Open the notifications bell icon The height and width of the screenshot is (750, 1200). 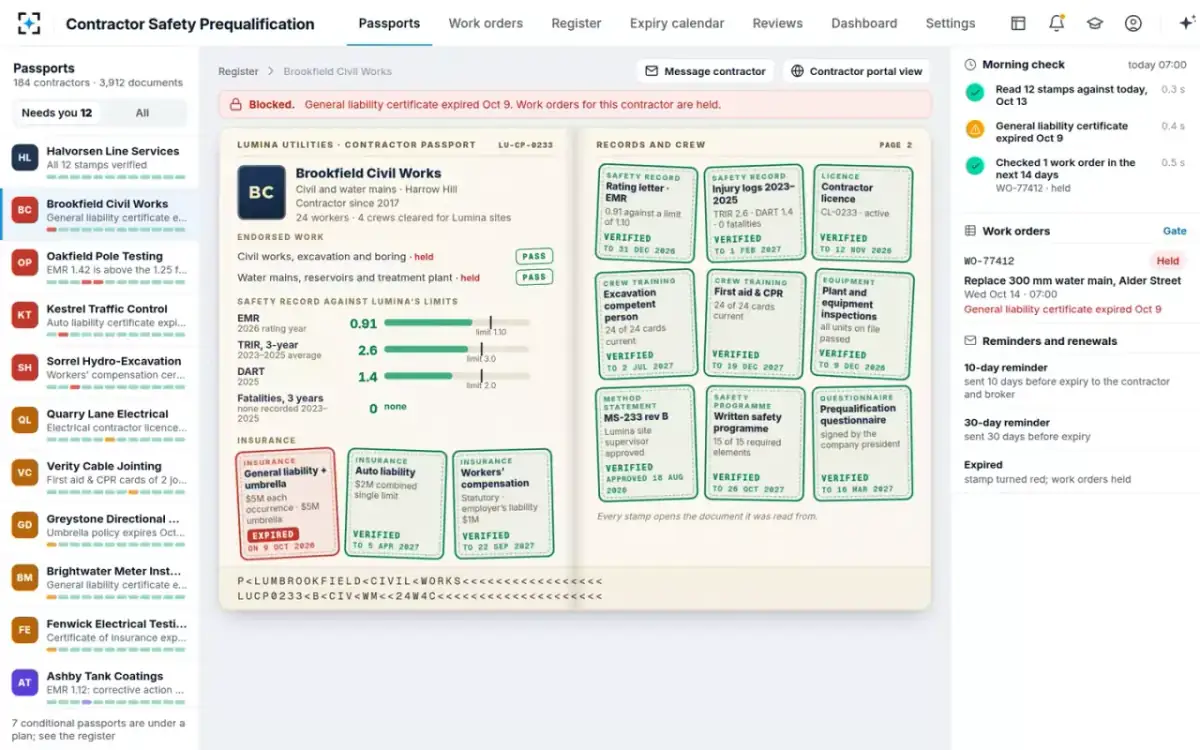(1056, 23)
